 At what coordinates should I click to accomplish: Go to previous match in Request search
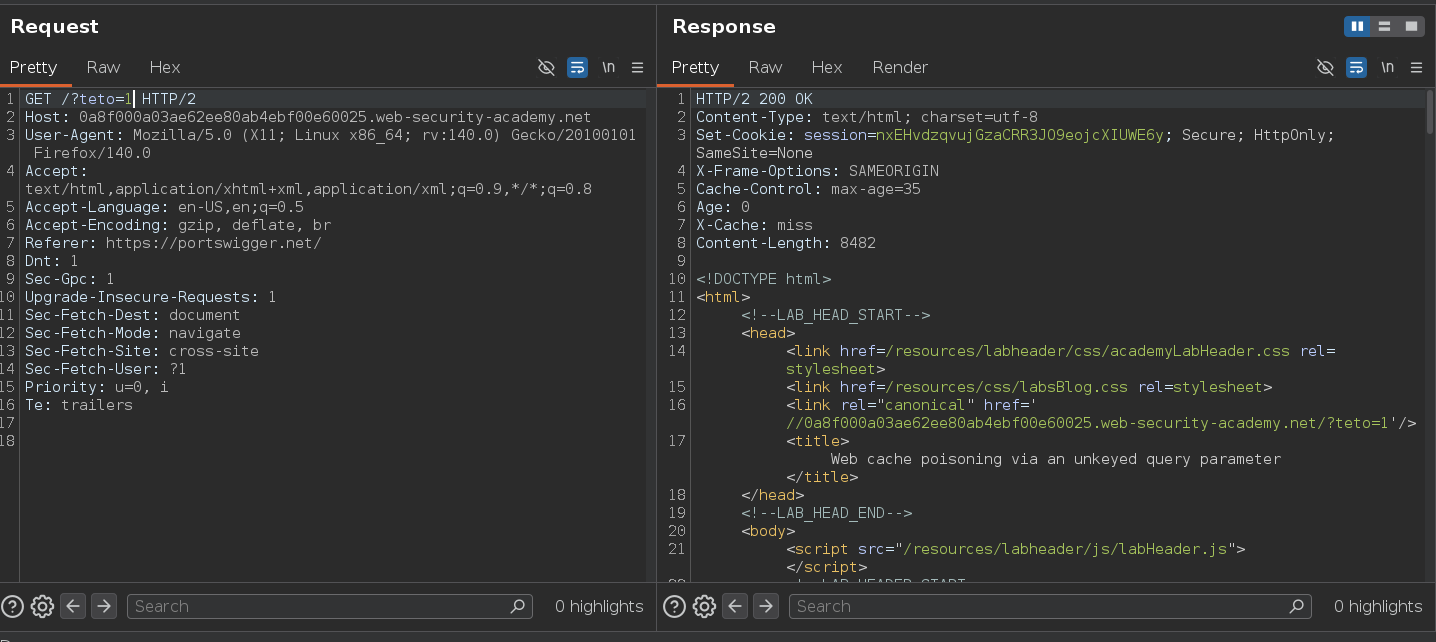point(73,606)
